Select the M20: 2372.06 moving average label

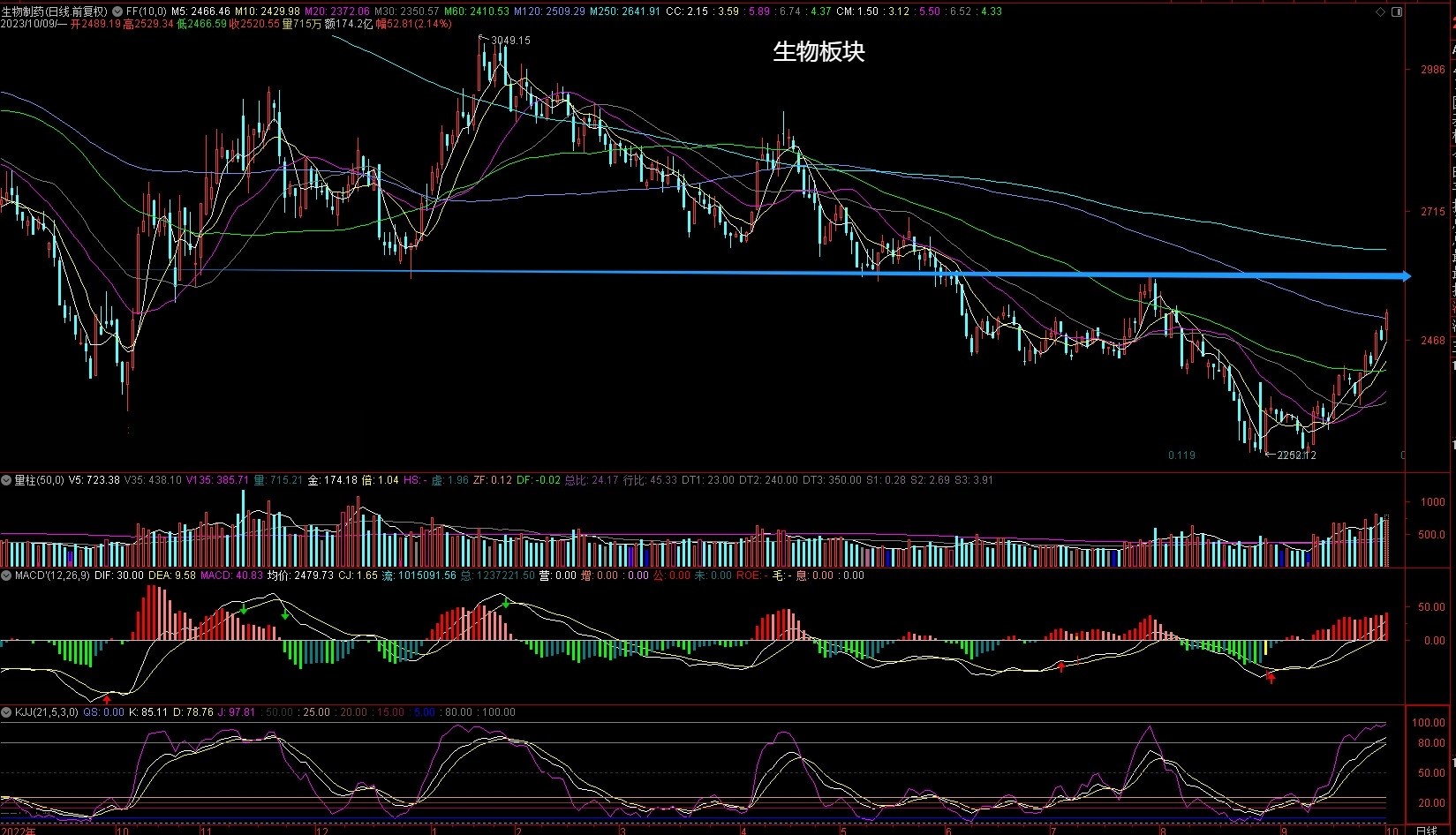pyautogui.click(x=337, y=11)
